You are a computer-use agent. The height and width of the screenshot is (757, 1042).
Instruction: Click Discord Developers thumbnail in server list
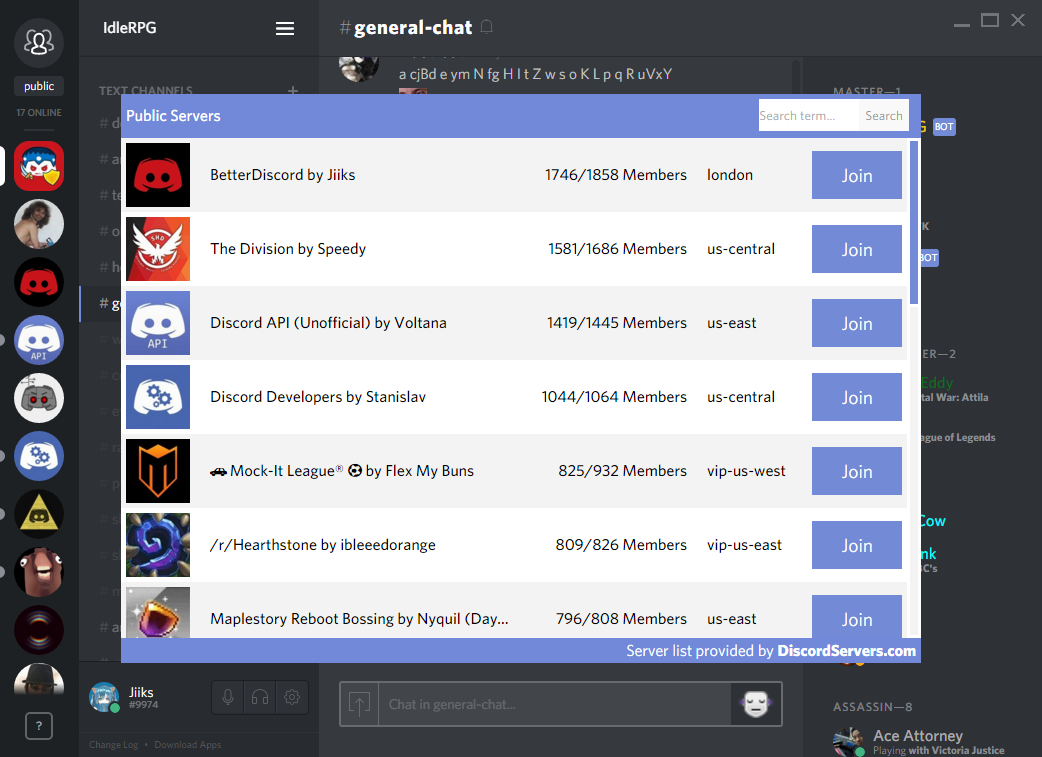pyautogui.click(x=158, y=397)
